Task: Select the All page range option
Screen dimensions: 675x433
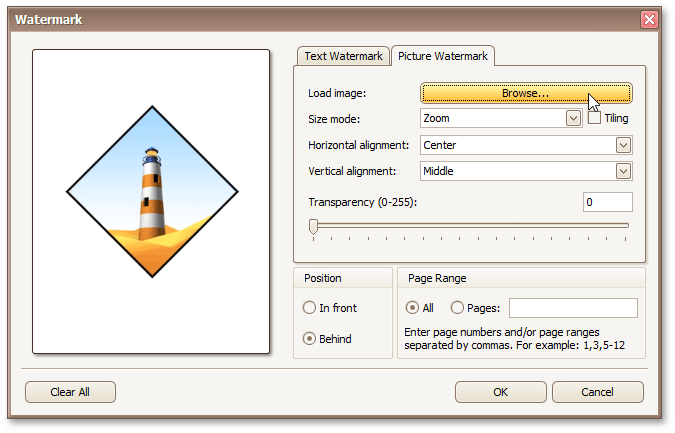Action: (412, 308)
